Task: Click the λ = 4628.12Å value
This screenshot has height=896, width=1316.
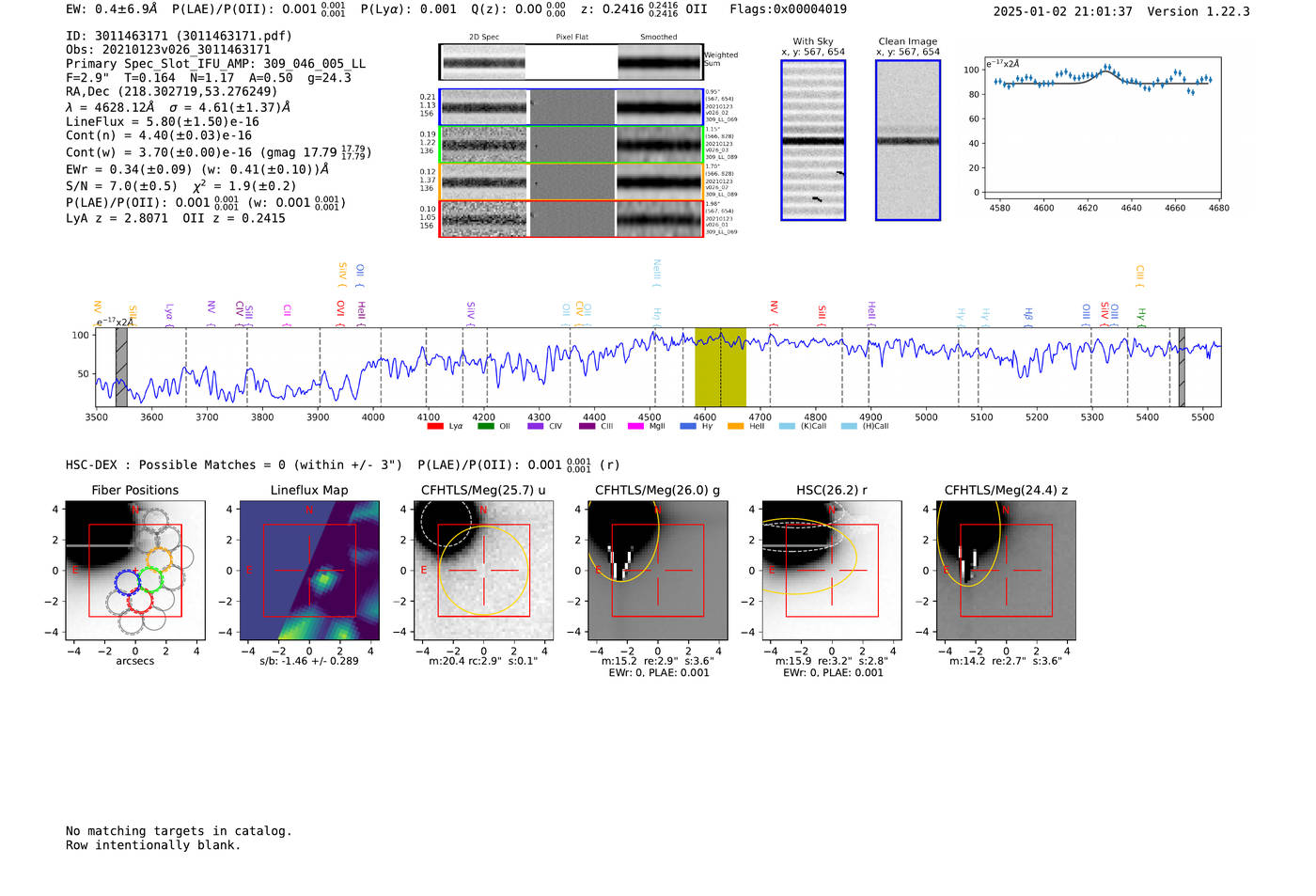Action: pyautogui.click(x=110, y=107)
